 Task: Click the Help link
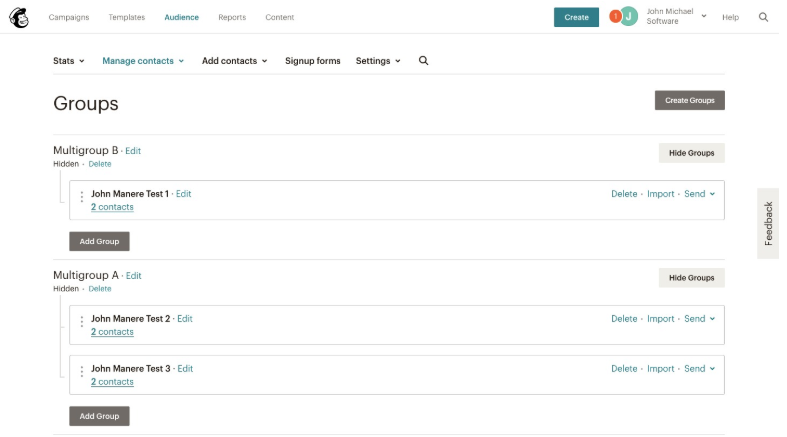[x=730, y=17]
